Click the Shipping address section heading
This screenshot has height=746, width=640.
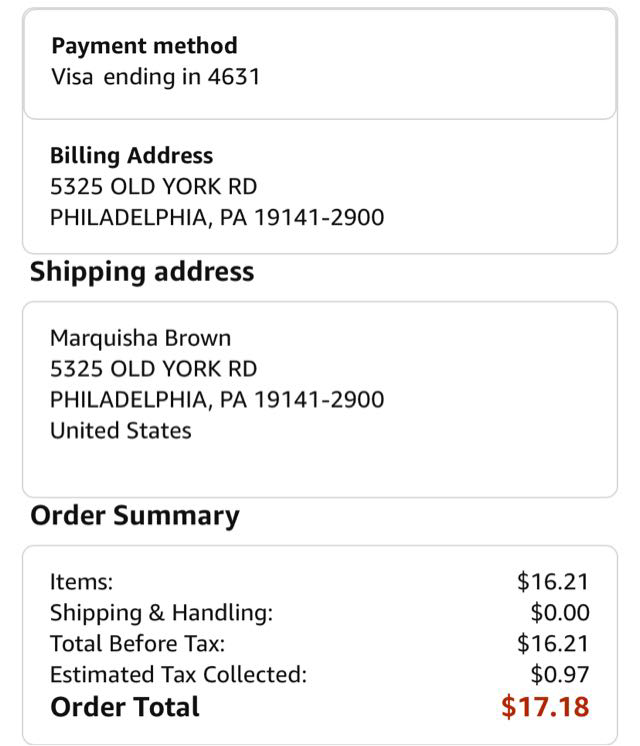[142, 272]
